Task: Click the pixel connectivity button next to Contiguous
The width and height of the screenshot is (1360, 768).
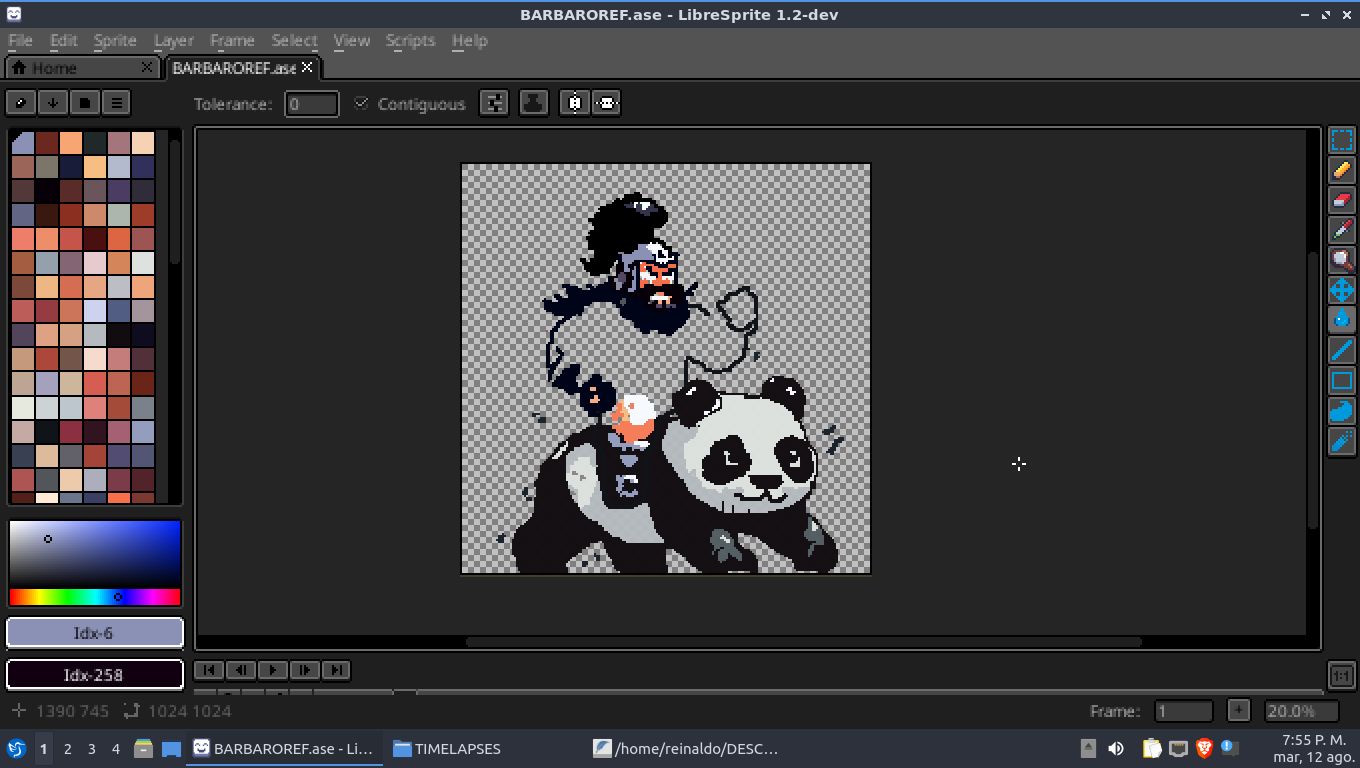Action: pos(494,103)
